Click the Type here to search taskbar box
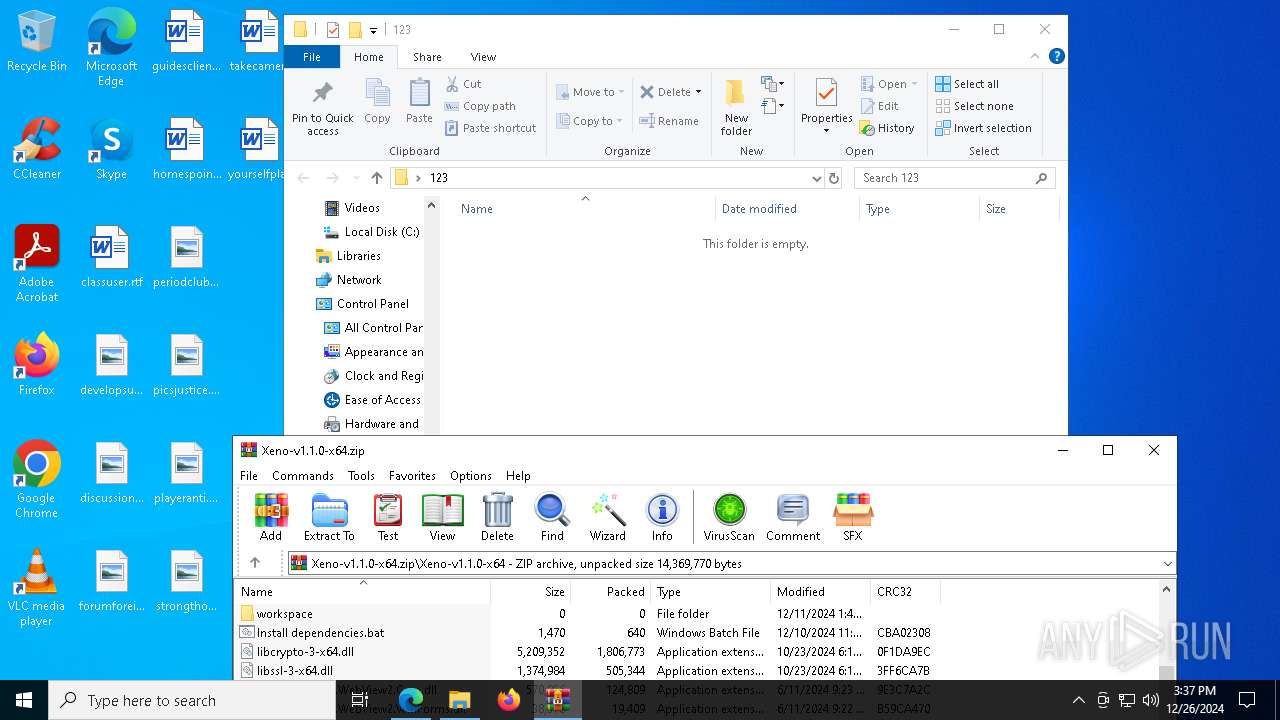 [192, 700]
